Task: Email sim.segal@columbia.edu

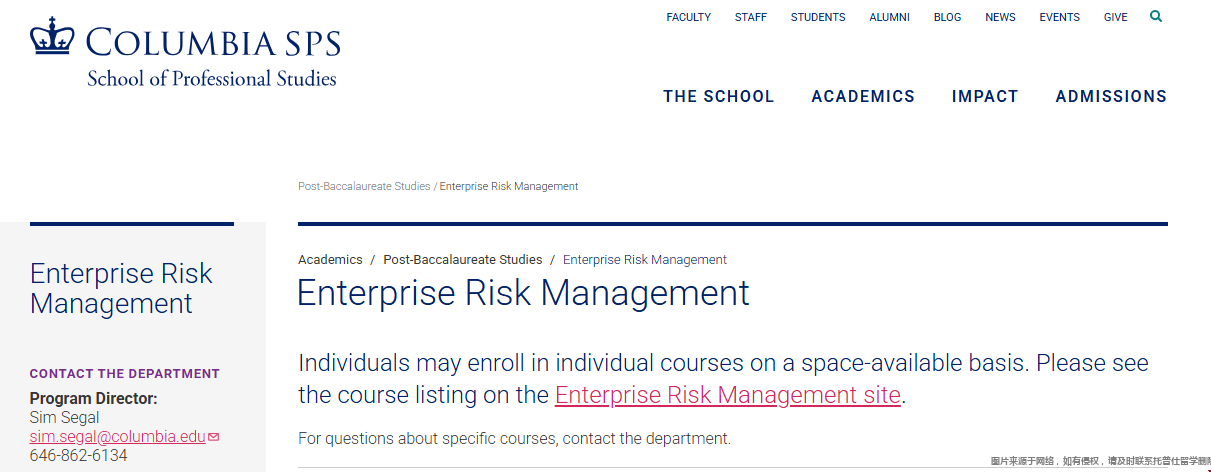Action: [x=117, y=437]
